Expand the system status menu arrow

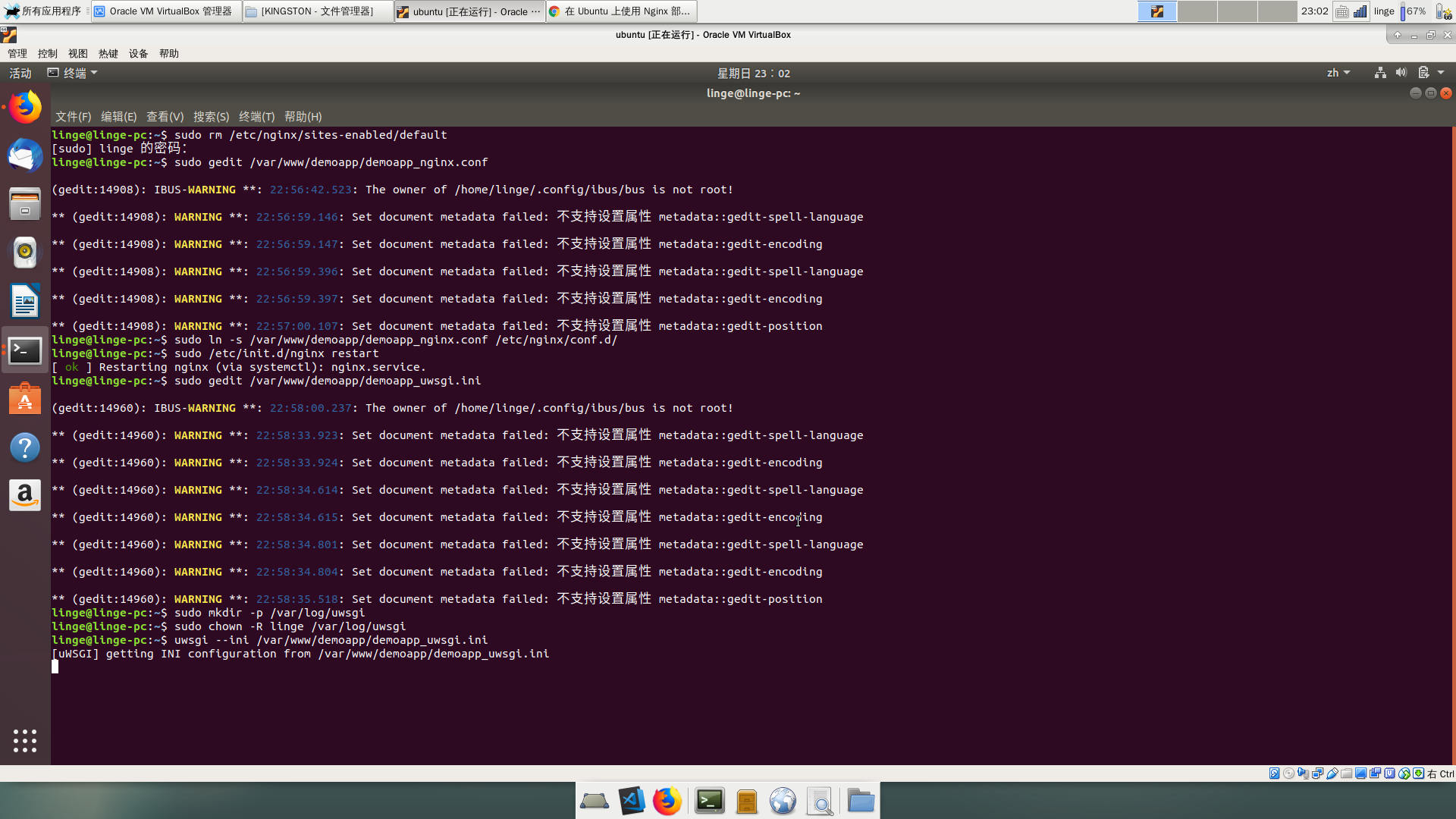point(1441,73)
